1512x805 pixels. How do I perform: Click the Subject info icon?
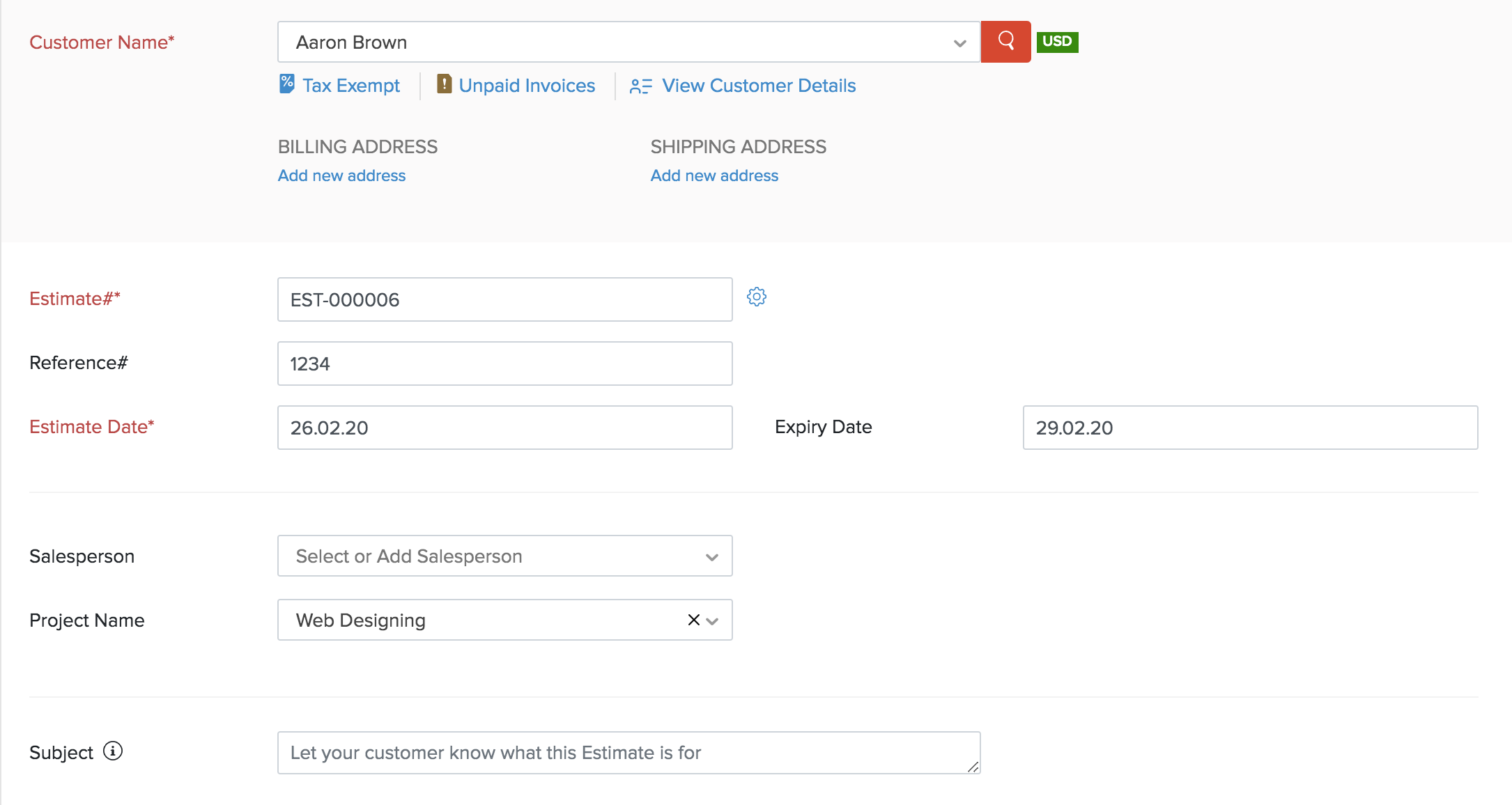113,751
